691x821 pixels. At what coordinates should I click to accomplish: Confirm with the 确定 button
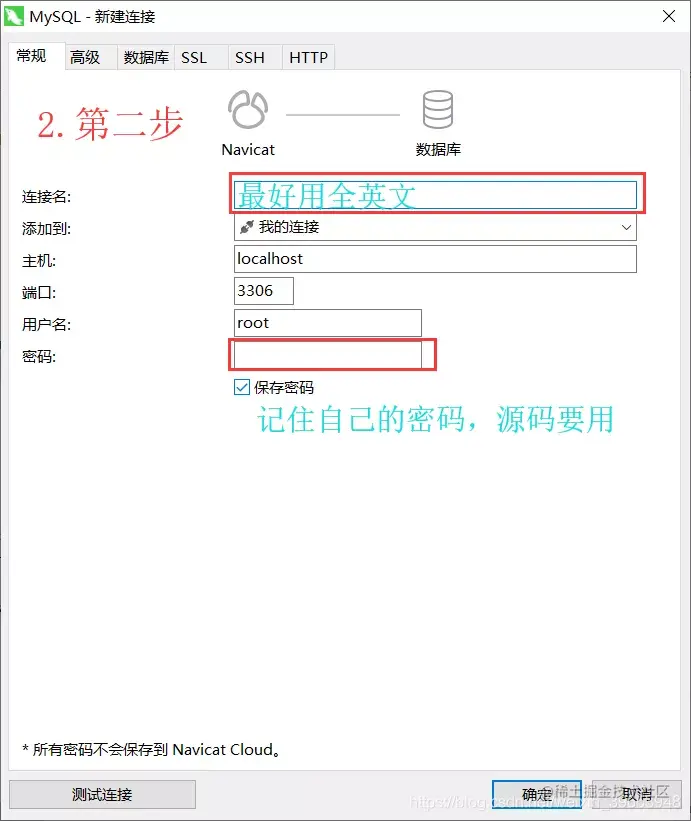point(537,794)
